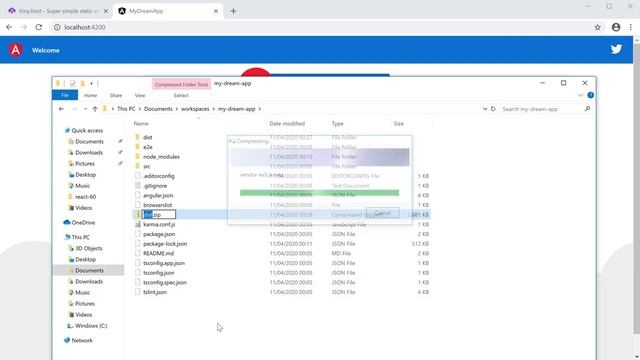Sort by the Type column header

(x=338, y=123)
